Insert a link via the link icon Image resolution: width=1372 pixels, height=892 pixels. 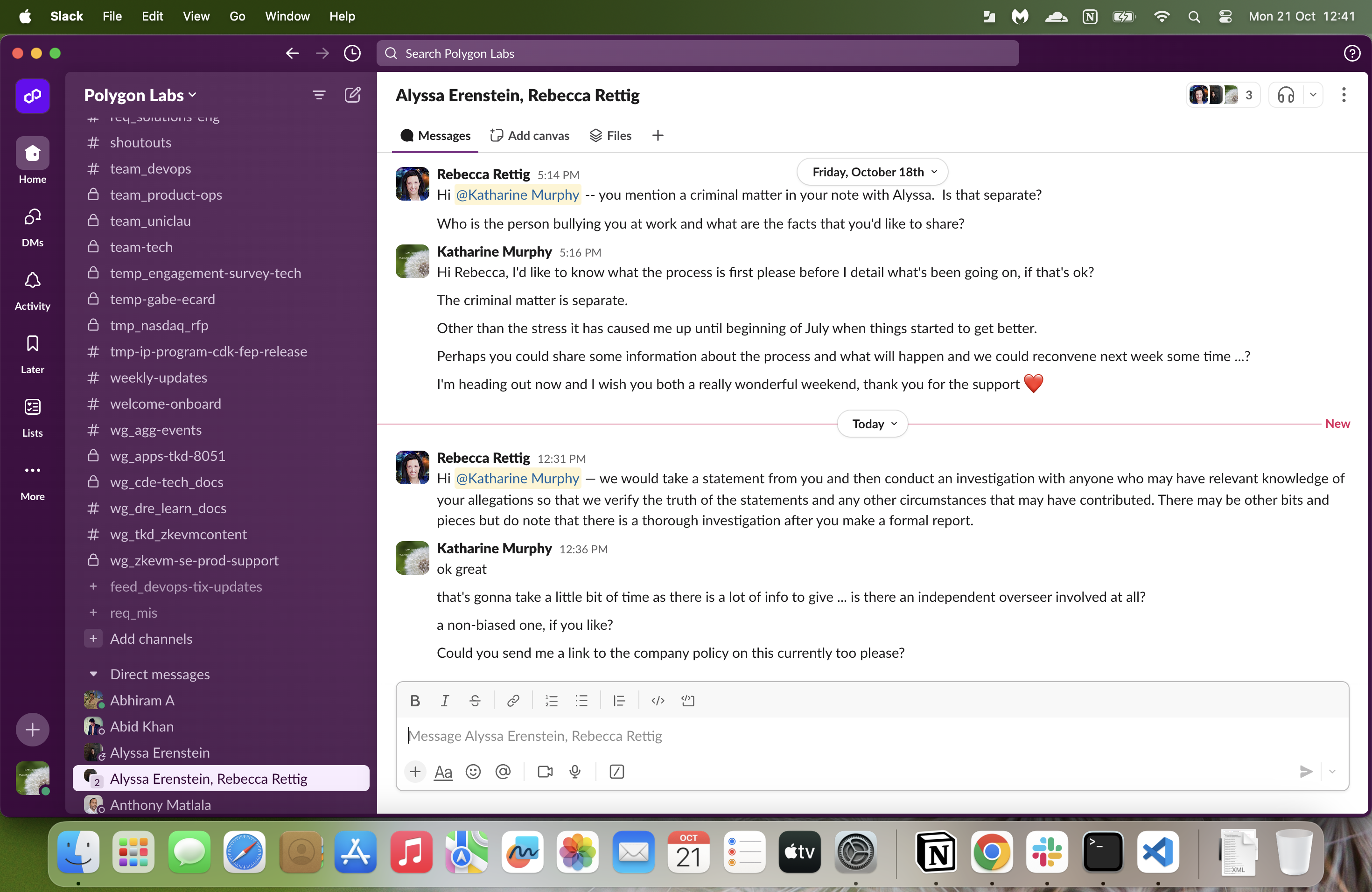click(513, 701)
